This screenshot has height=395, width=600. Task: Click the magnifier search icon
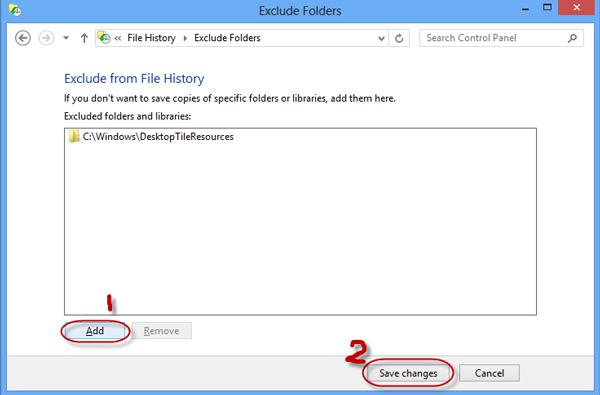572,38
